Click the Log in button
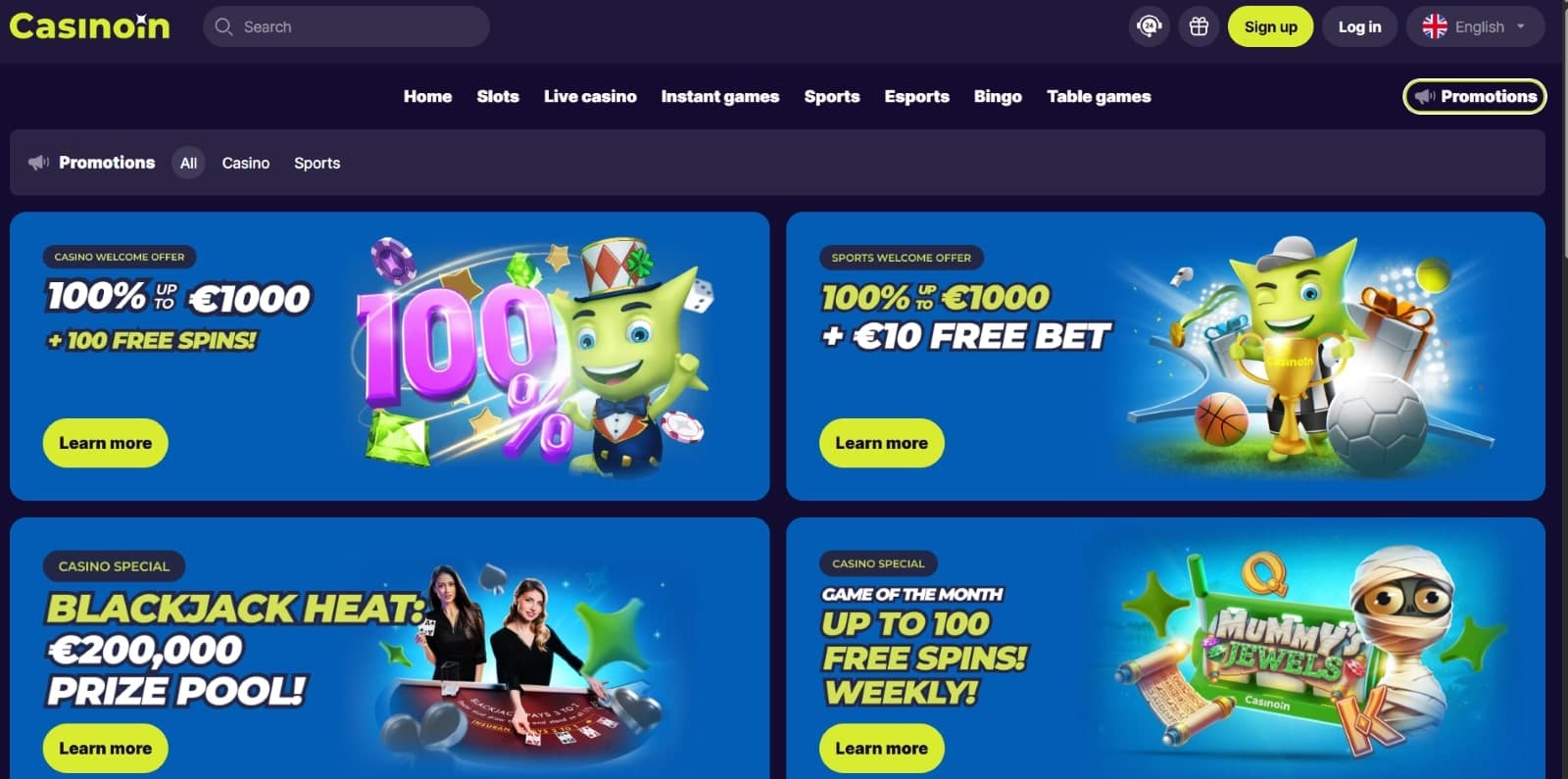1568x779 pixels. point(1359,26)
